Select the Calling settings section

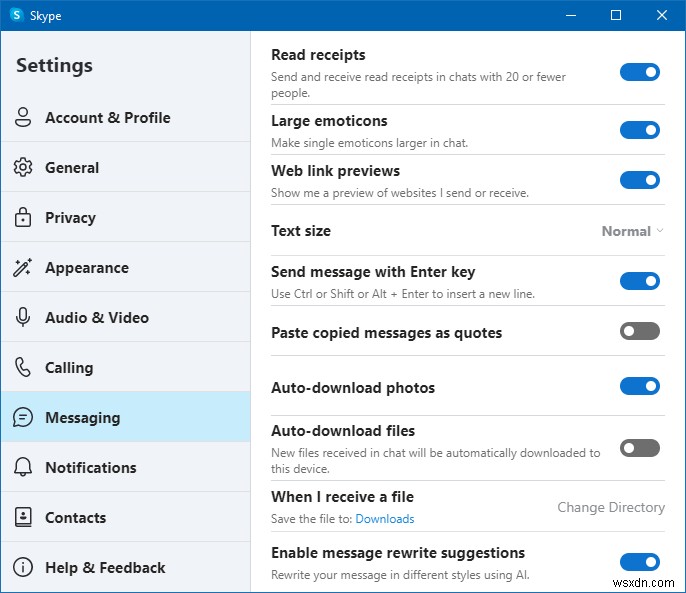126,367
